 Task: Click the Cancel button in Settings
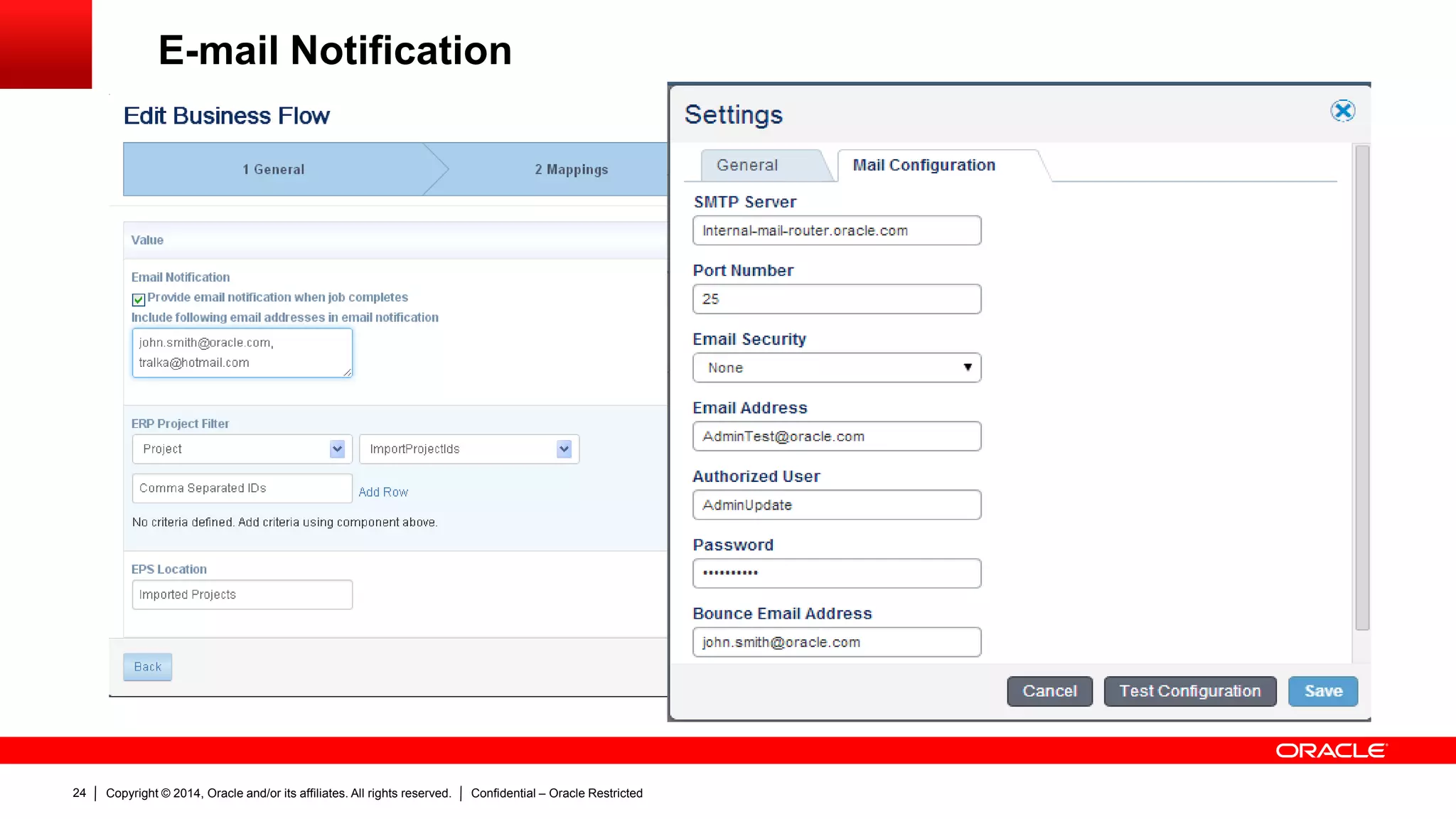[x=1049, y=691]
